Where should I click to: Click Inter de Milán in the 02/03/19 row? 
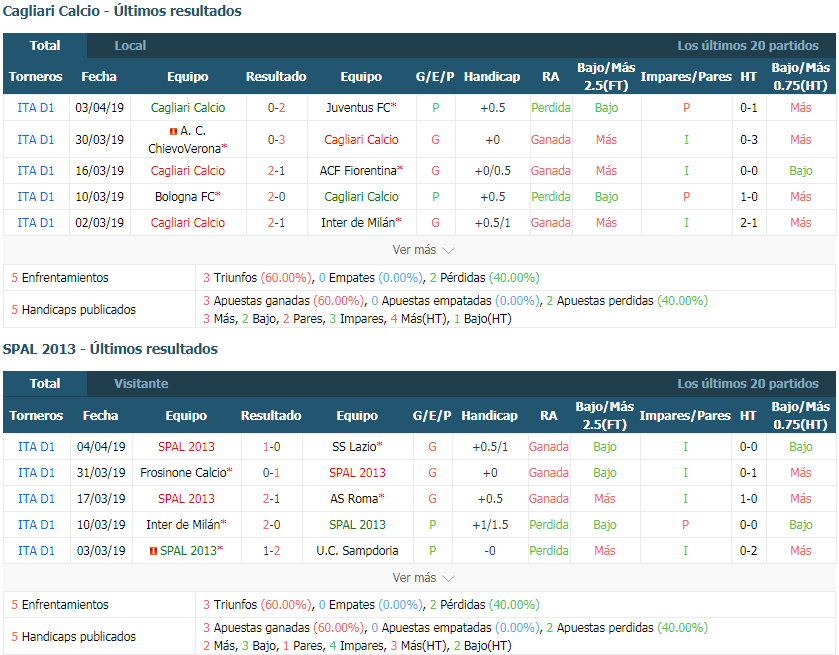coord(358,223)
